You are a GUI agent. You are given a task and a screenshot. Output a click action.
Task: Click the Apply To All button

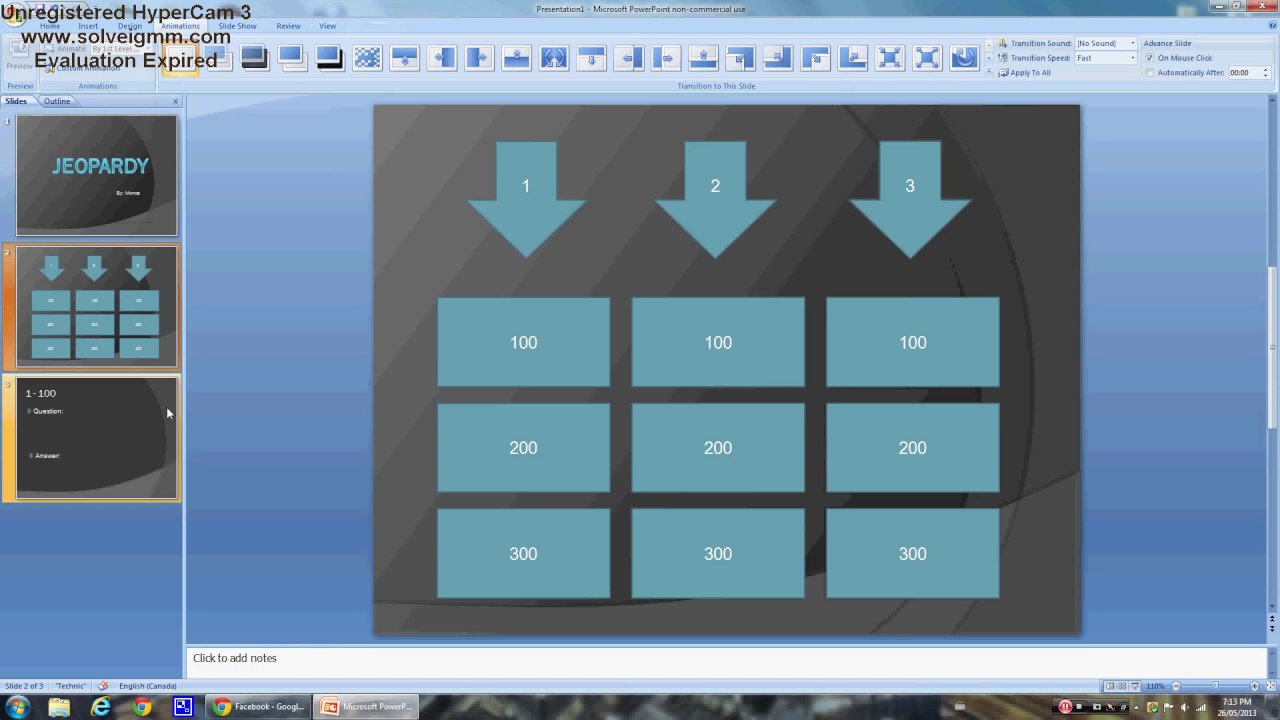1024,73
